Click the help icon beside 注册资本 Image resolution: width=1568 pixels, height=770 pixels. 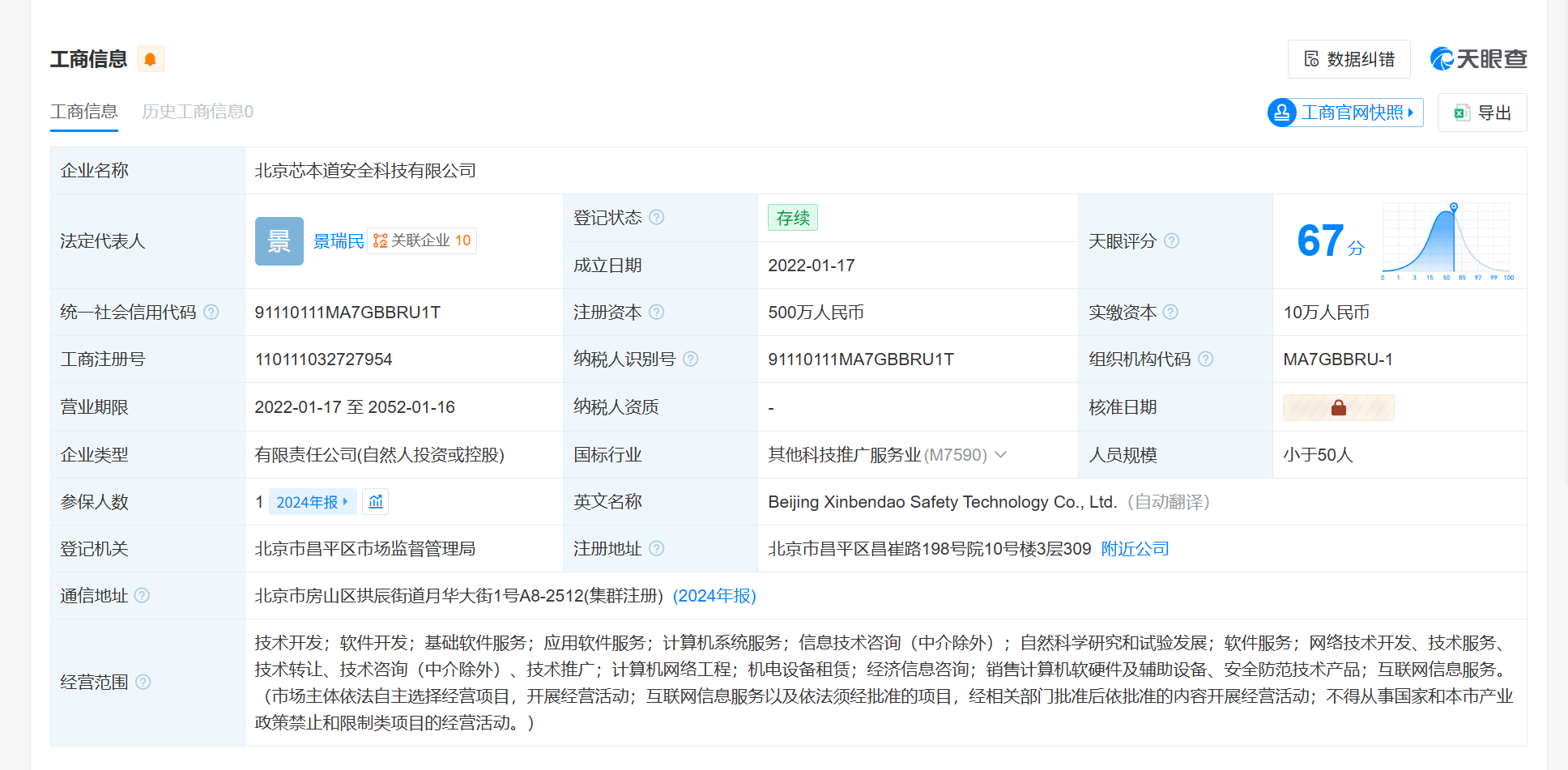point(657,312)
